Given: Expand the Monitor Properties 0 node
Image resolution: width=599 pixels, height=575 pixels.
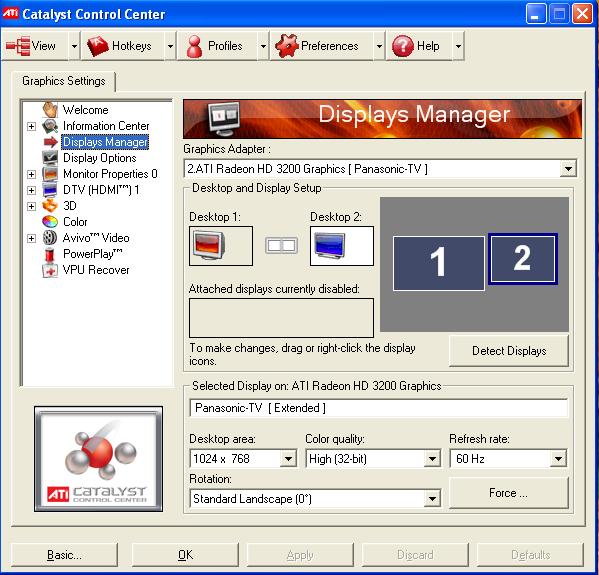Looking at the screenshot, I should [x=32, y=174].
